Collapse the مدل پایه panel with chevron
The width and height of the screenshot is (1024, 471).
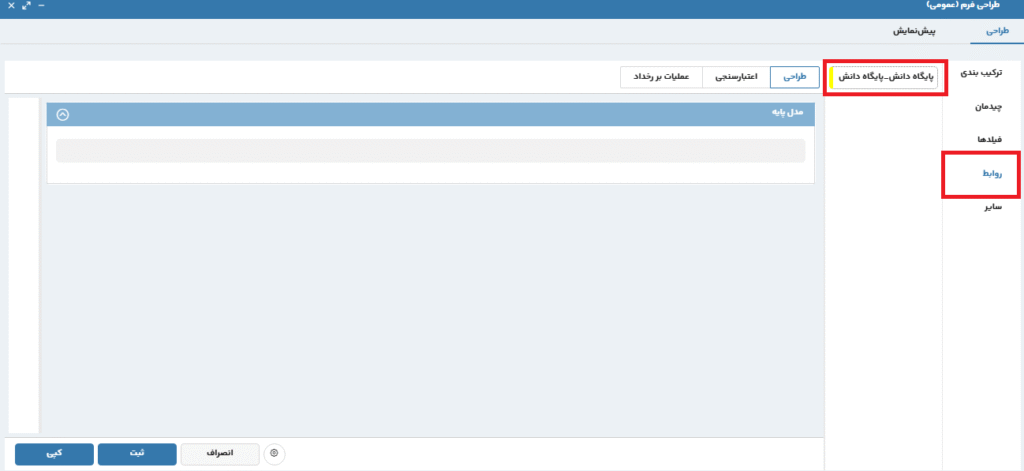click(x=63, y=114)
